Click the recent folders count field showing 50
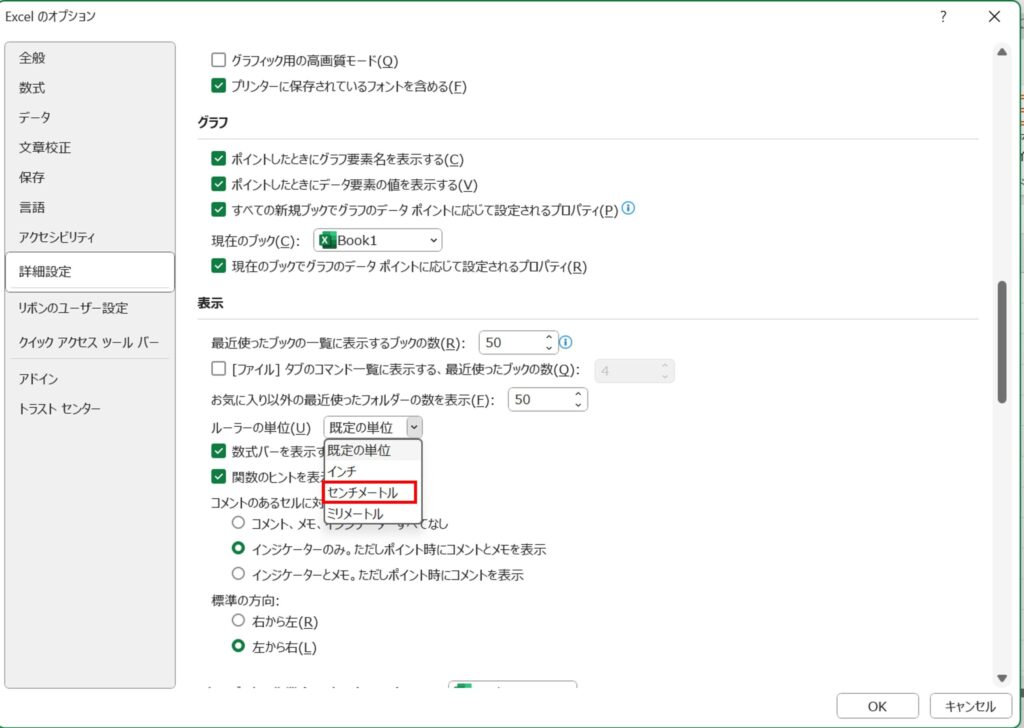Screen dimensions: 1024x728 click(548, 400)
